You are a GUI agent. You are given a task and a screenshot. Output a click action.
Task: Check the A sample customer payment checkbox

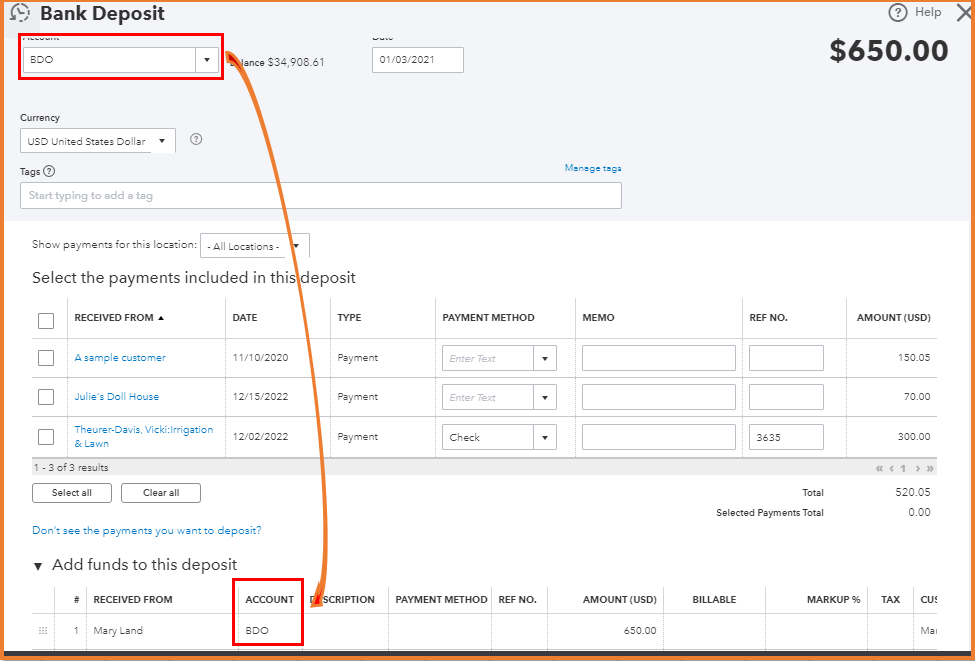click(x=46, y=358)
